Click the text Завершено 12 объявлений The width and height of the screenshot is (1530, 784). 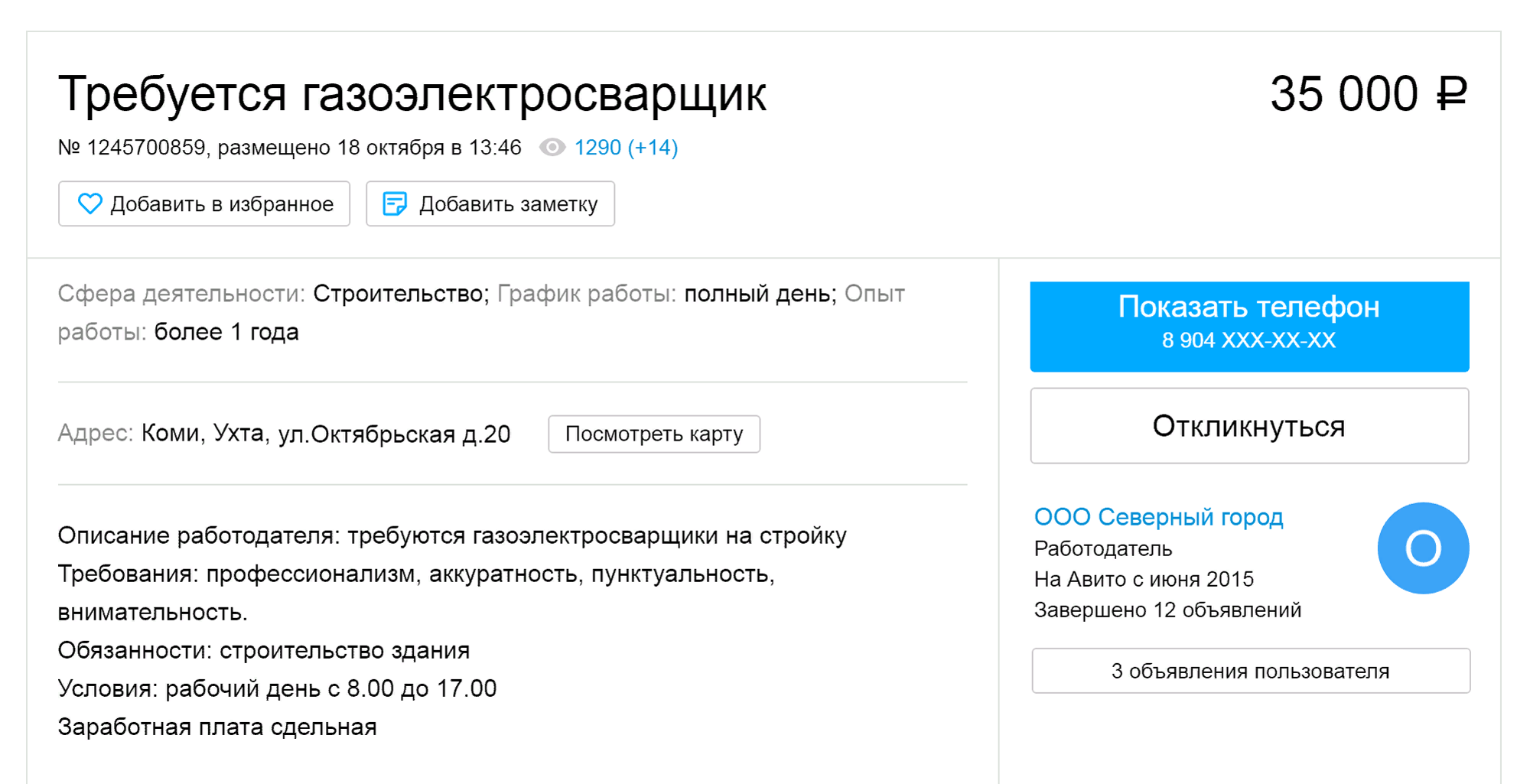[x=1167, y=610]
